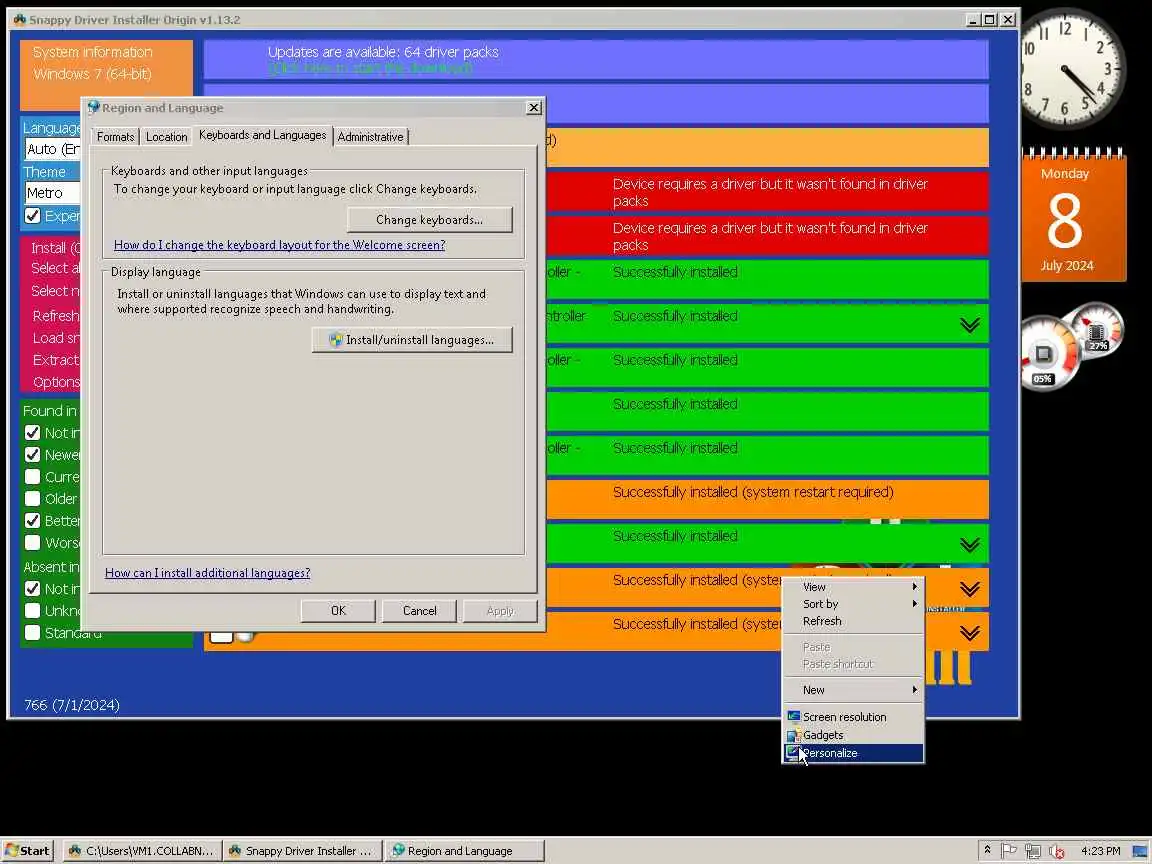Click Load snapshot in Snappy sidebar
Viewport: 1152px width, 864px height.
click(x=57, y=338)
